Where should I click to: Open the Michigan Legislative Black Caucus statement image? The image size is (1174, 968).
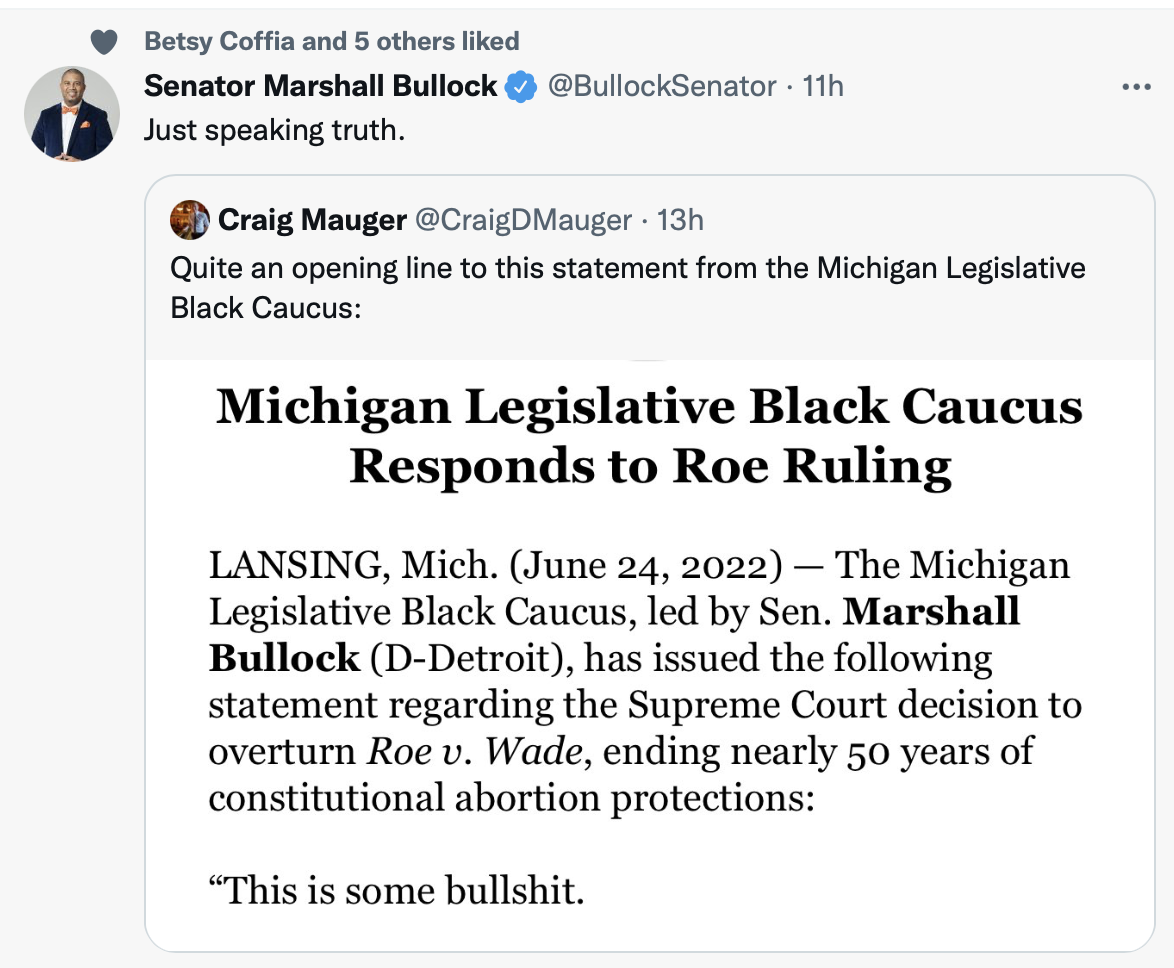click(650, 655)
